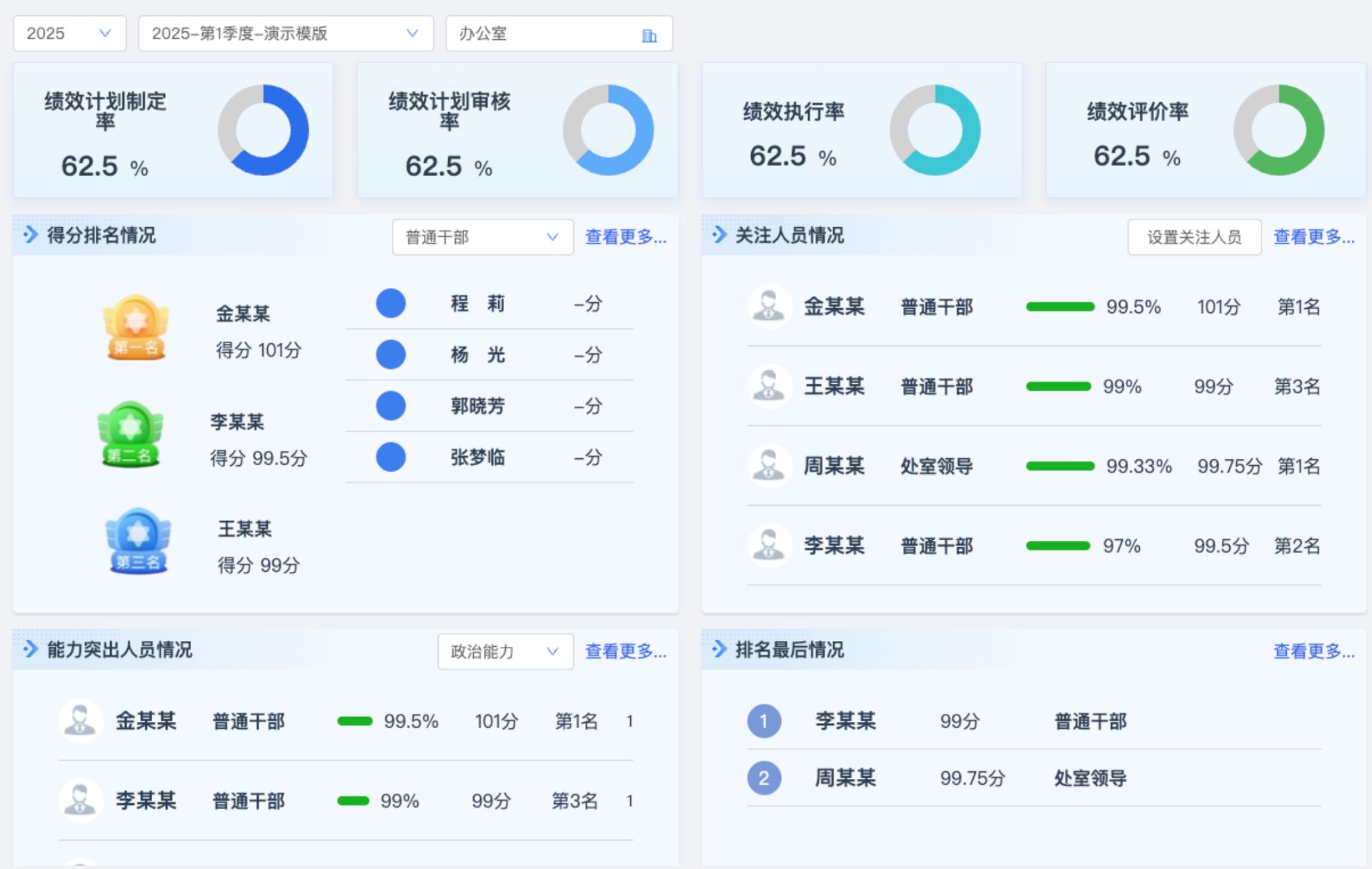Click 李某某 name in 排名最后情况
Screen dimensions: 1372x869
coord(845,721)
